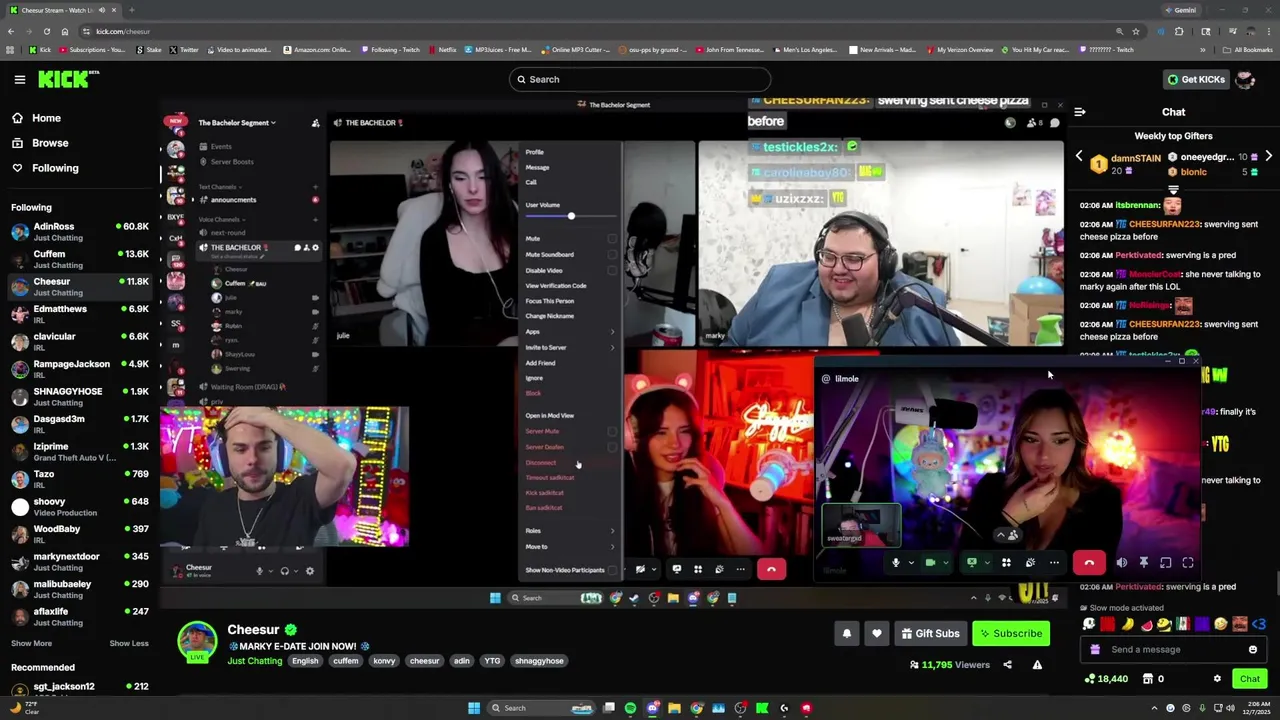Open emoji picker in message box
This screenshot has height=720, width=1280.
coord(1253,650)
